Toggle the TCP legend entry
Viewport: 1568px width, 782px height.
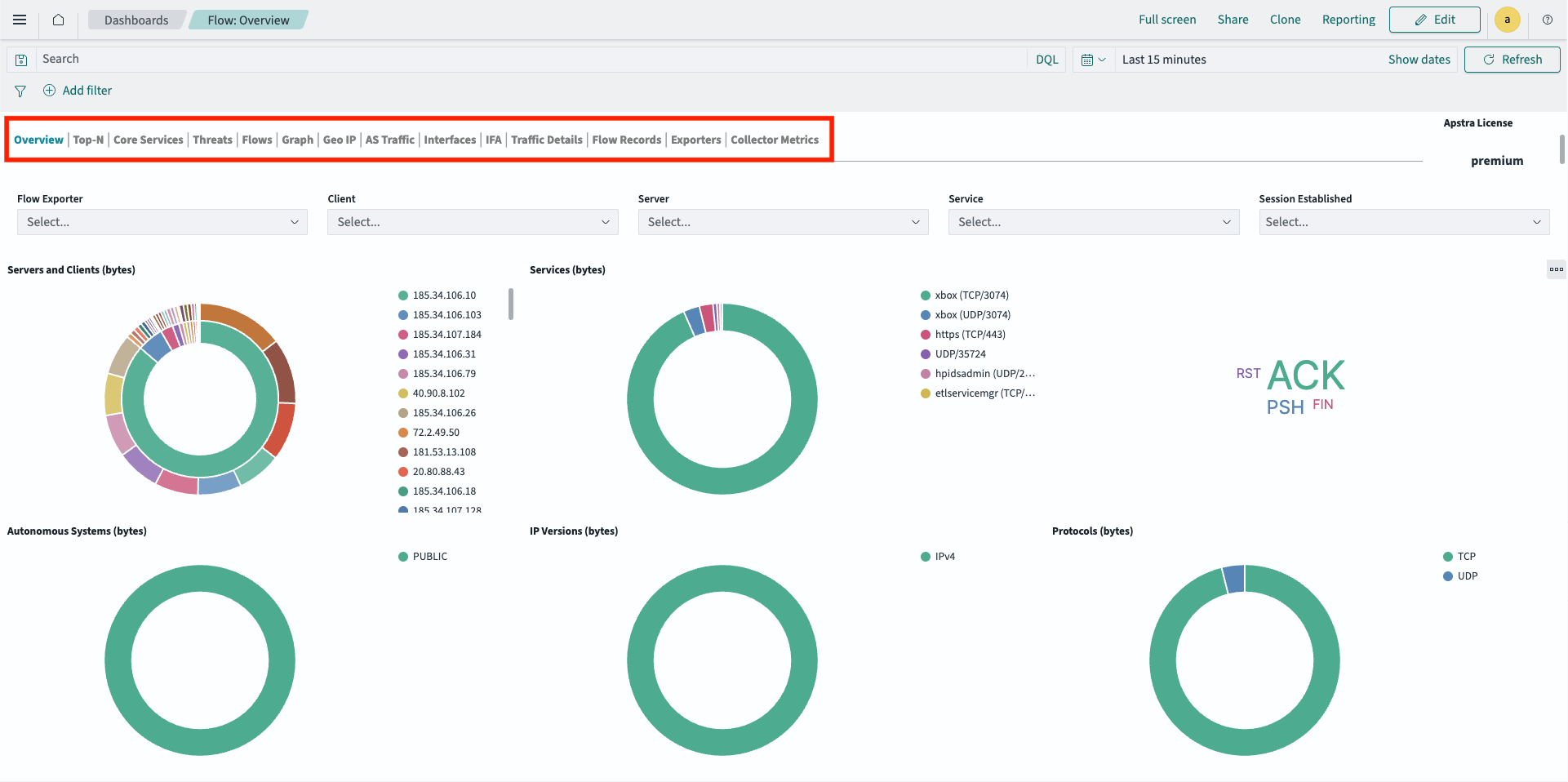(1459, 557)
